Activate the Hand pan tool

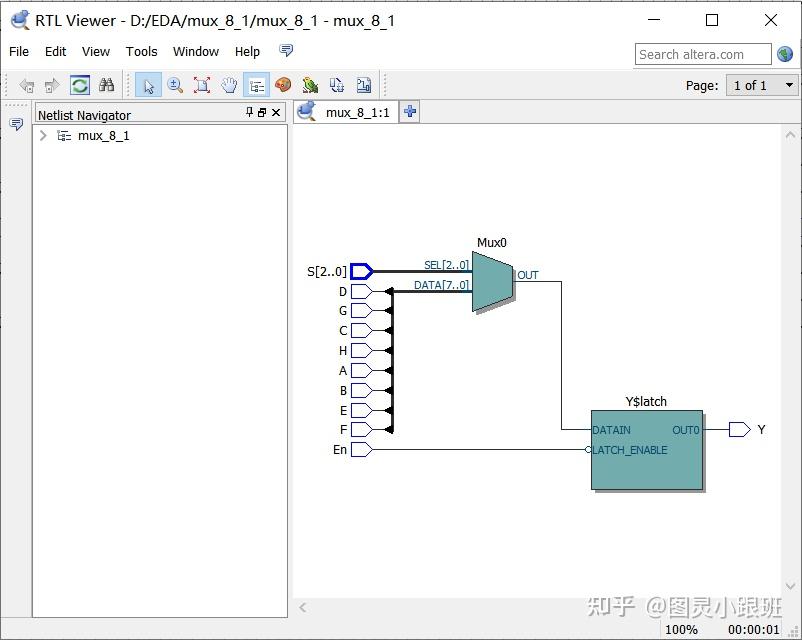230,85
